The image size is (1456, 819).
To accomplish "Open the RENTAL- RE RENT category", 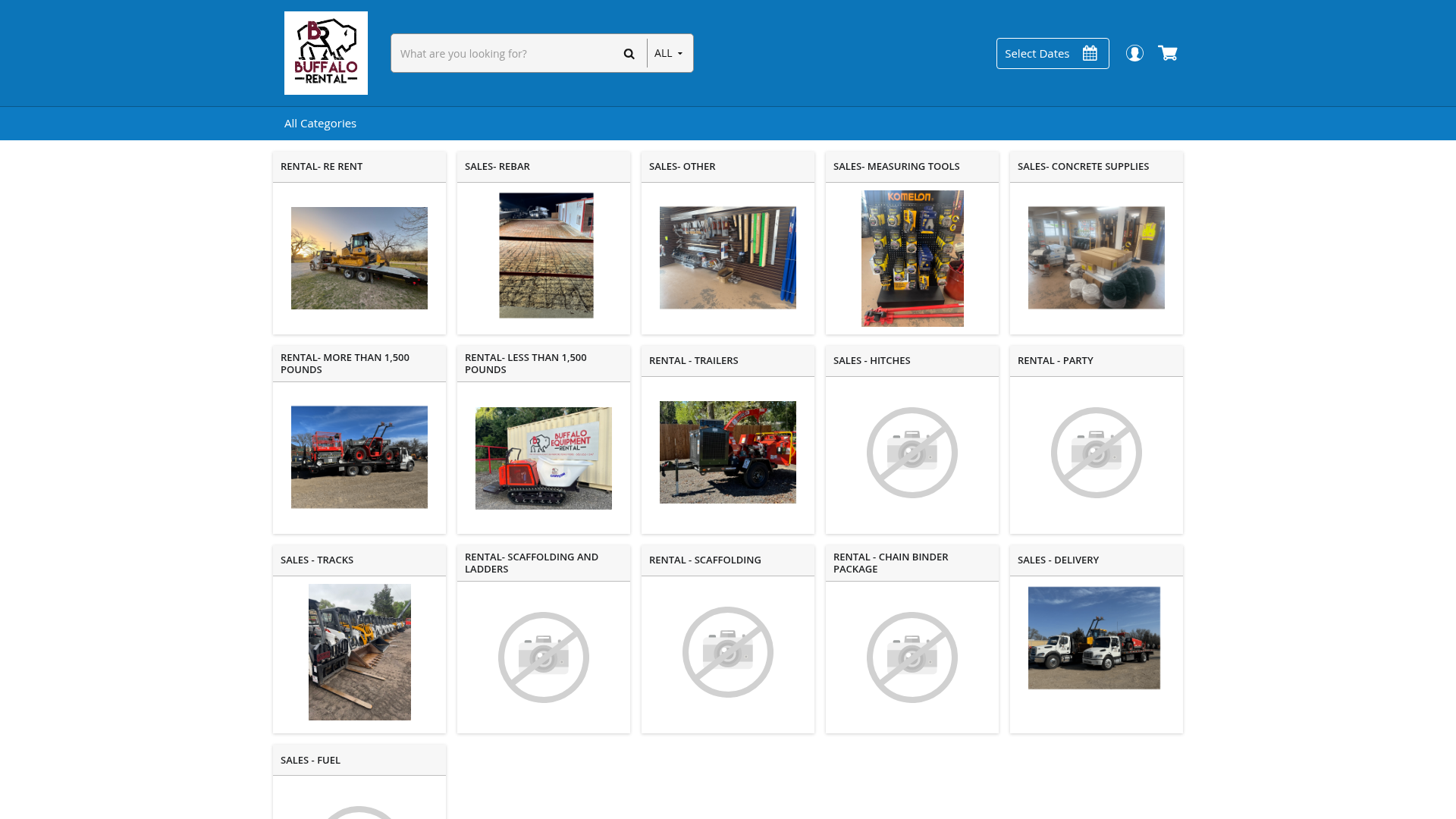I will [321, 166].
